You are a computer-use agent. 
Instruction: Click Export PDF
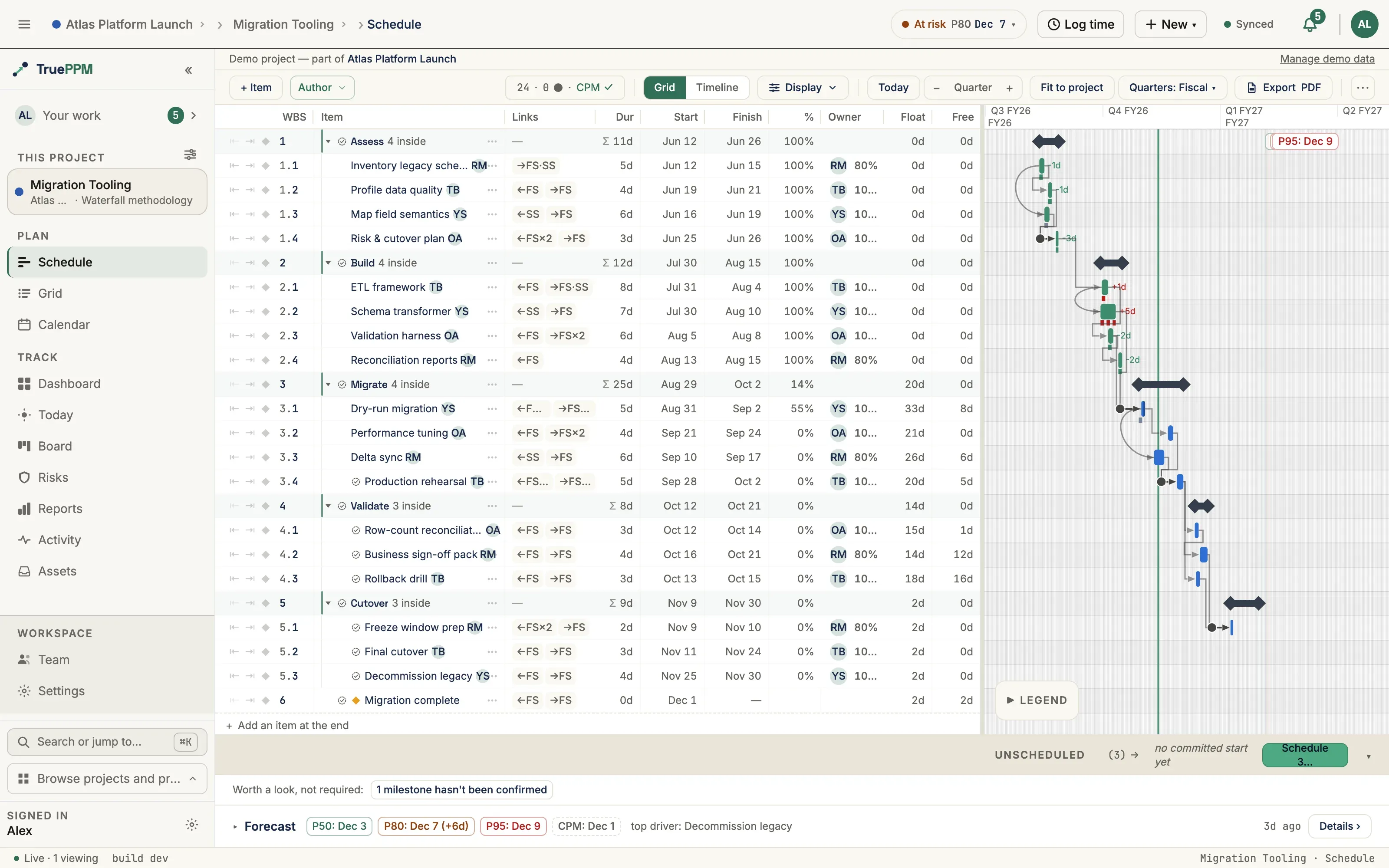point(1284,88)
